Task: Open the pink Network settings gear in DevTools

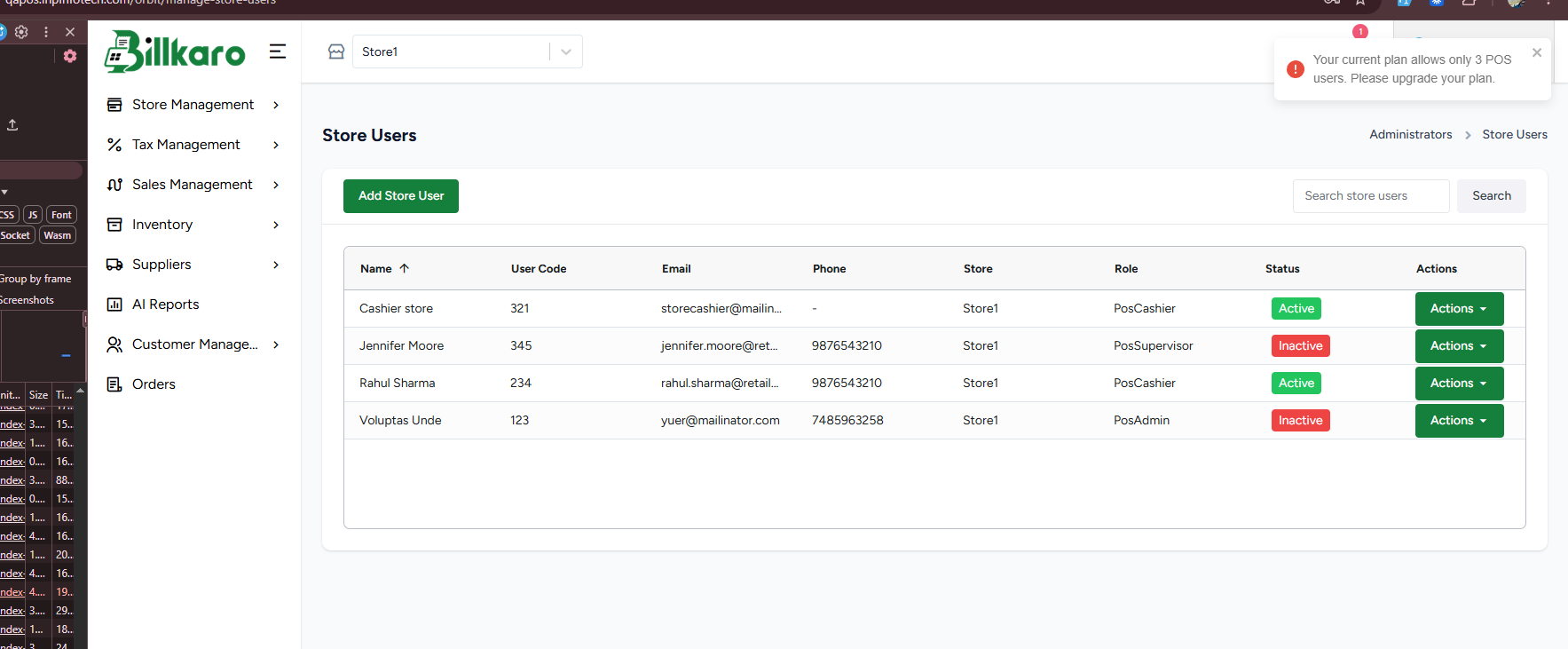Action: coord(70,56)
